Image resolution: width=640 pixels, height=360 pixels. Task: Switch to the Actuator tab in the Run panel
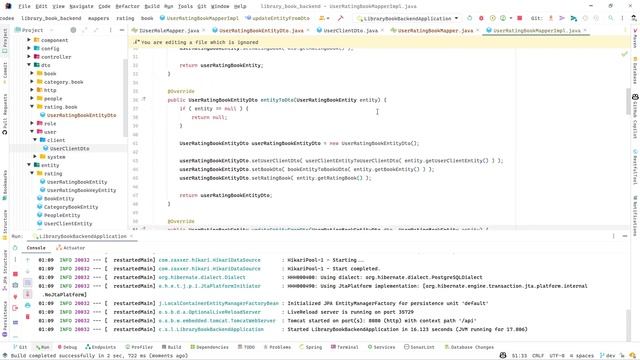[x=71, y=248]
